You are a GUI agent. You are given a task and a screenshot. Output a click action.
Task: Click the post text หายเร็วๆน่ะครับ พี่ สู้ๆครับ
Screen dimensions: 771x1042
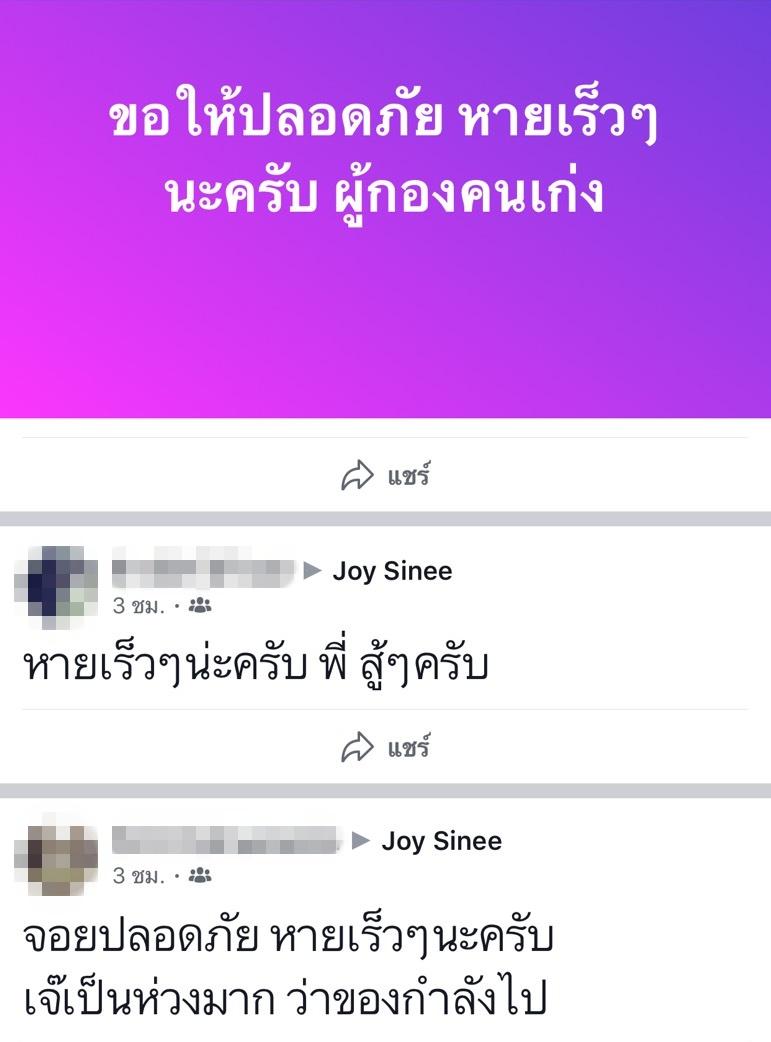(x=256, y=666)
